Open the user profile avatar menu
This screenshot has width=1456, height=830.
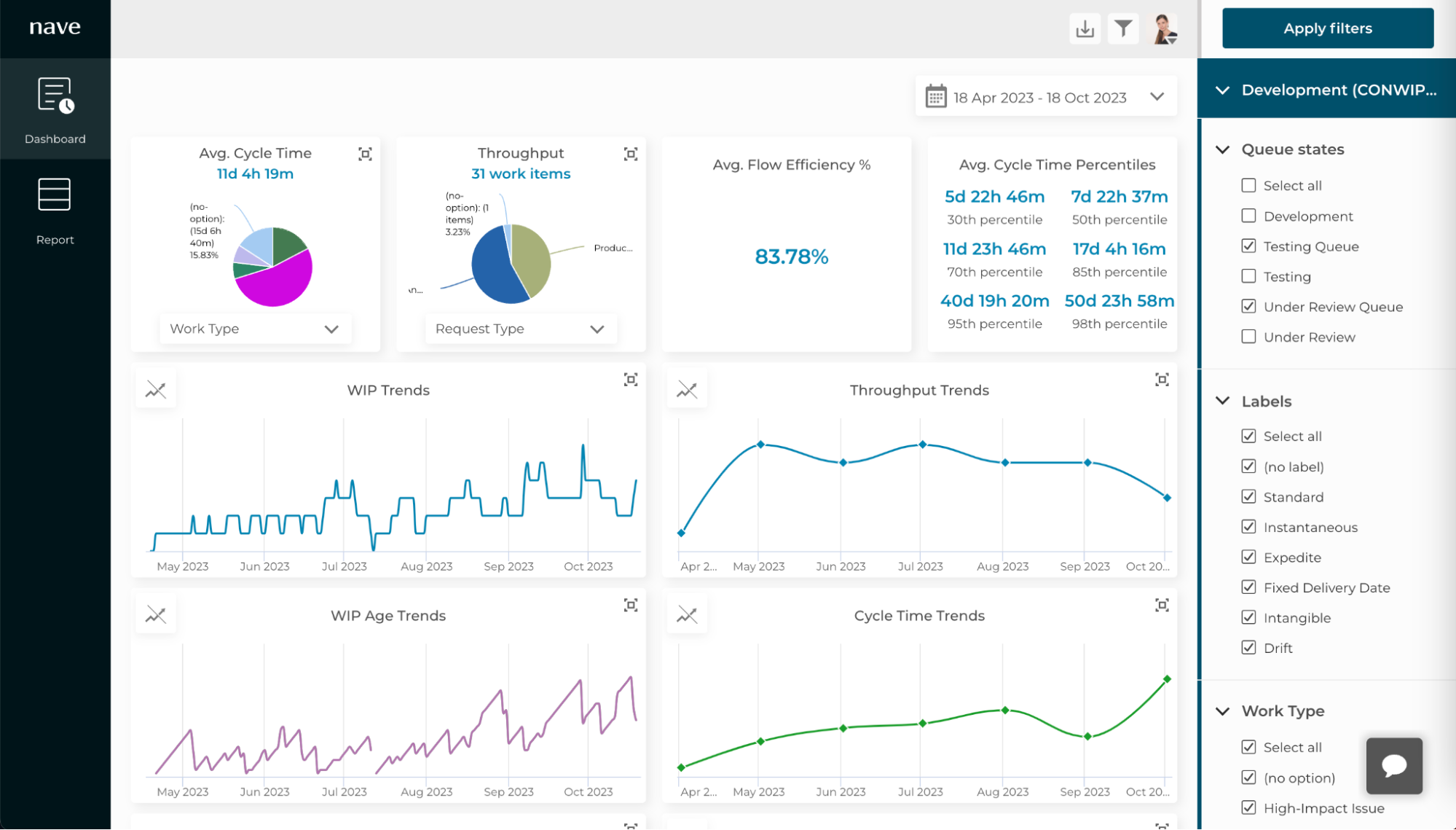point(1164,29)
